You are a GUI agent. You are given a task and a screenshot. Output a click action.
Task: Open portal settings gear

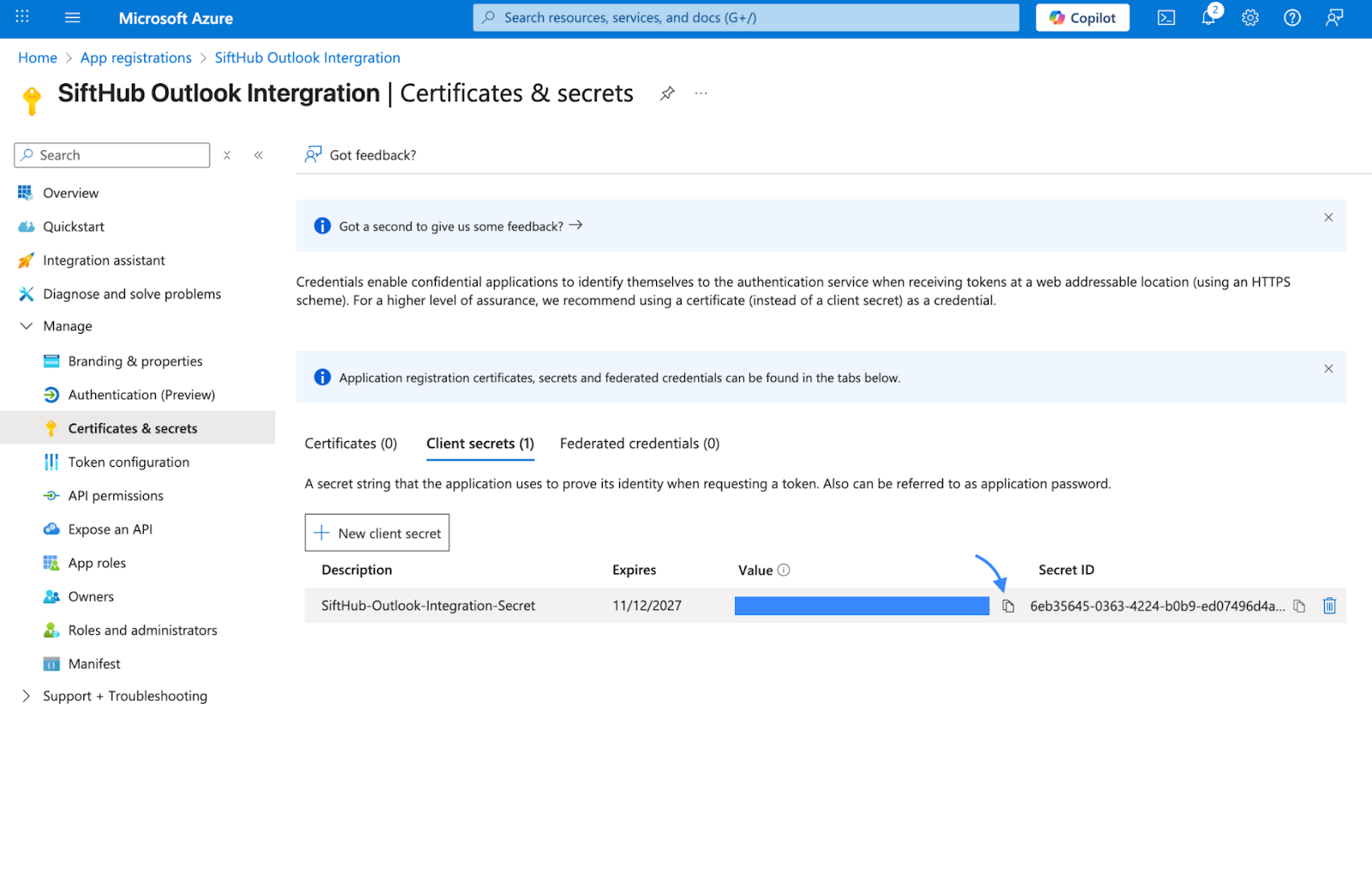[1250, 18]
